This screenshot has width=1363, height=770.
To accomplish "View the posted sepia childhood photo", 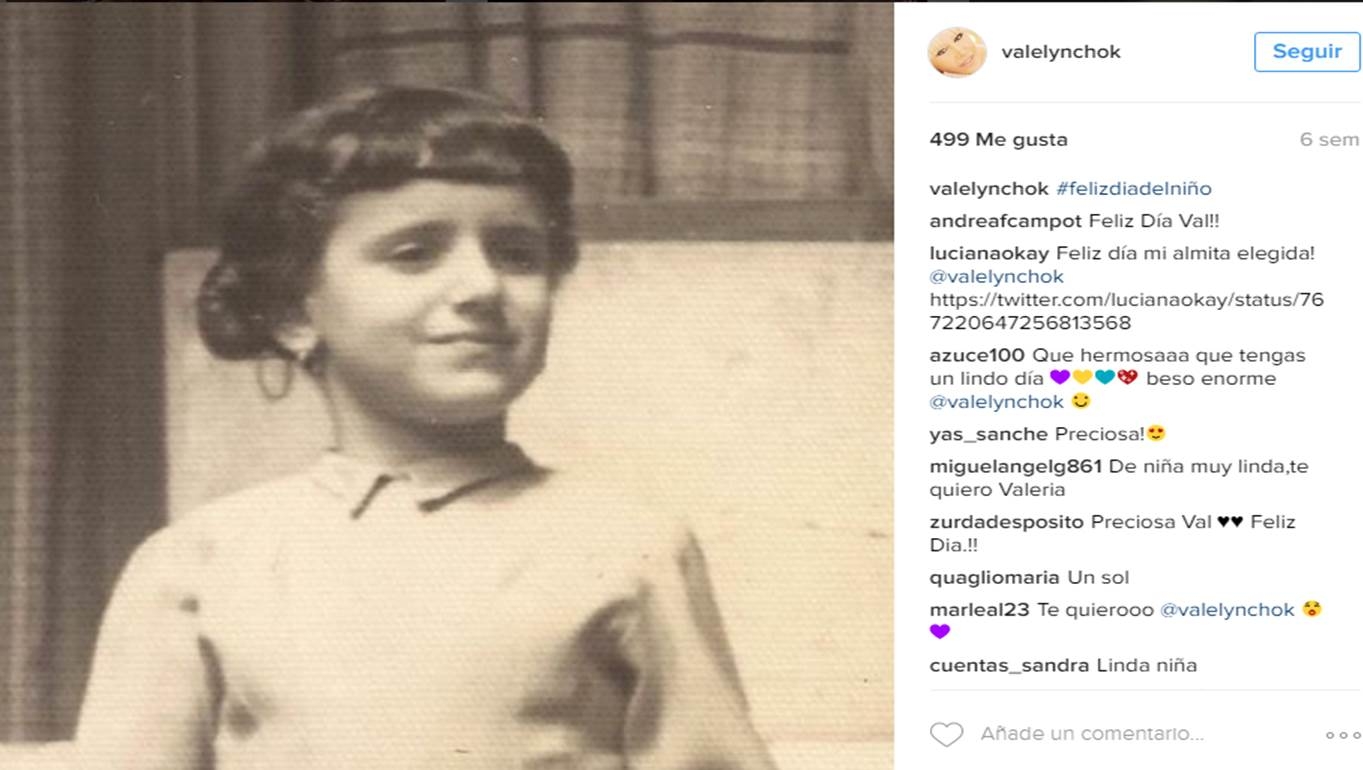I will 447,385.
